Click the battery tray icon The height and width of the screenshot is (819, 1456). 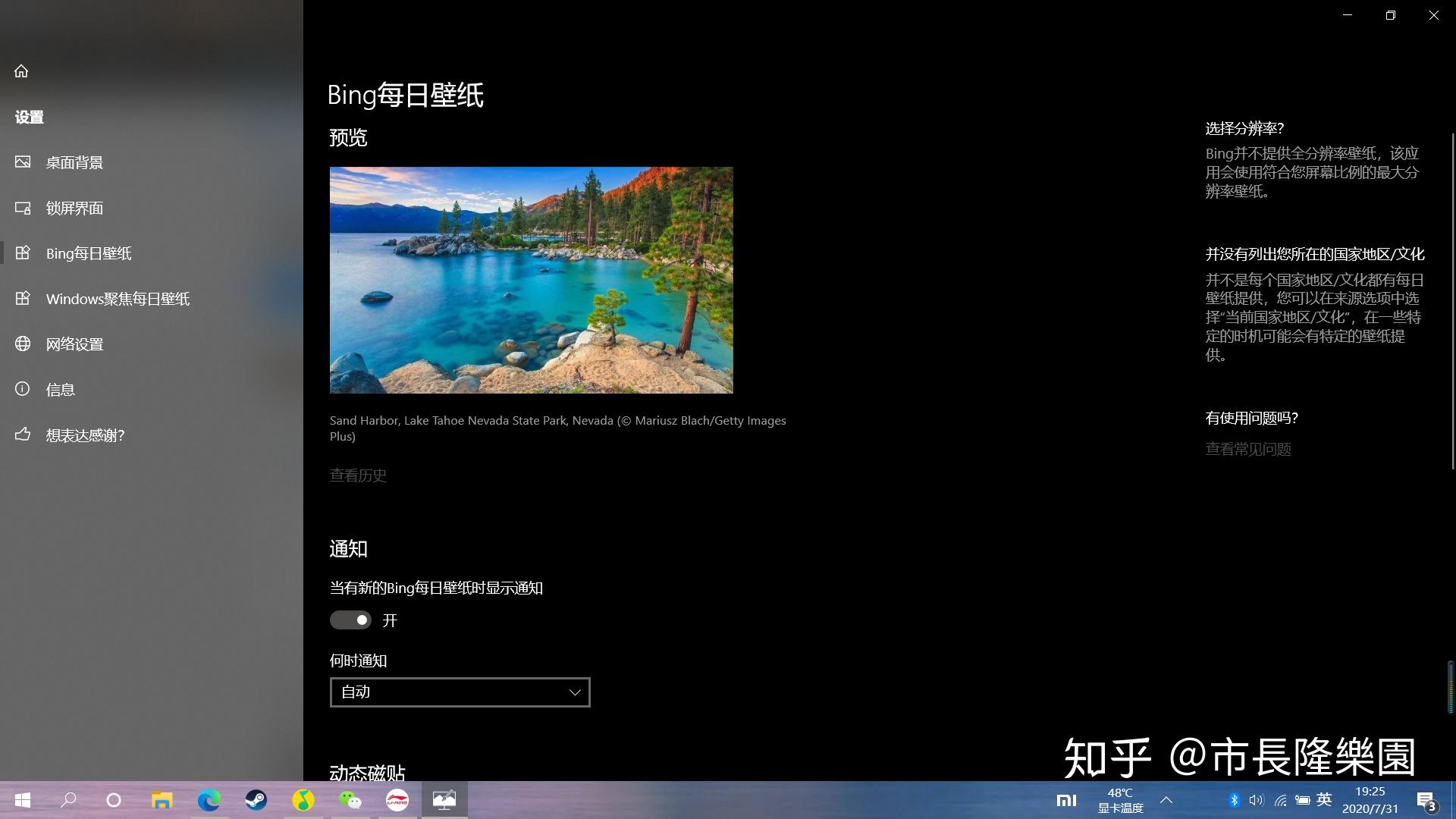1303,800
